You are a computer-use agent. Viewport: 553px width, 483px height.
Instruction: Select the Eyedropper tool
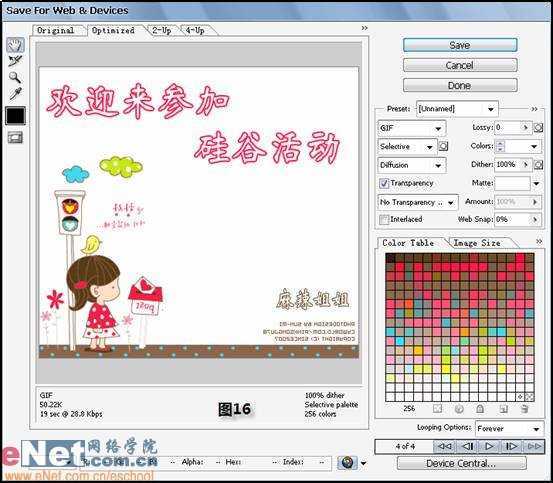15,94
